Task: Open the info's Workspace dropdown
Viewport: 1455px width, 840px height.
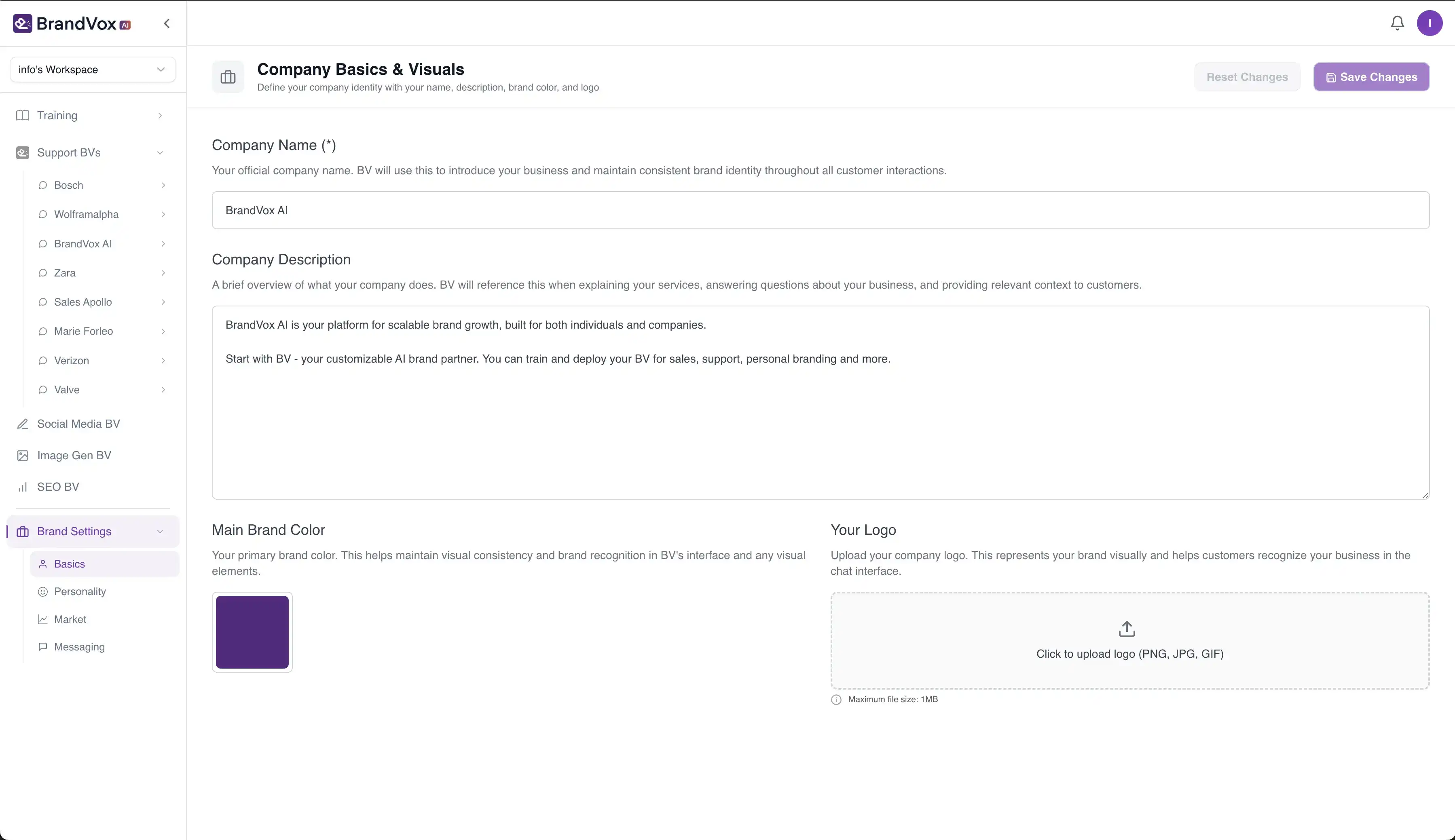Action: (92, 70)
